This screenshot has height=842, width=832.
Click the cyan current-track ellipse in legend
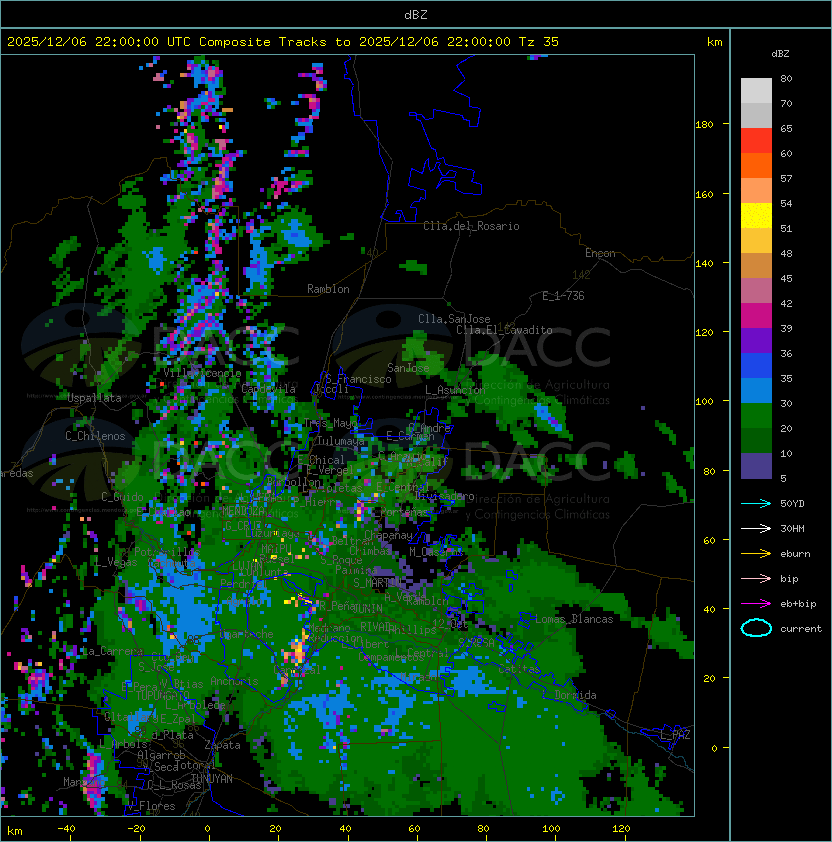(756, 628)
